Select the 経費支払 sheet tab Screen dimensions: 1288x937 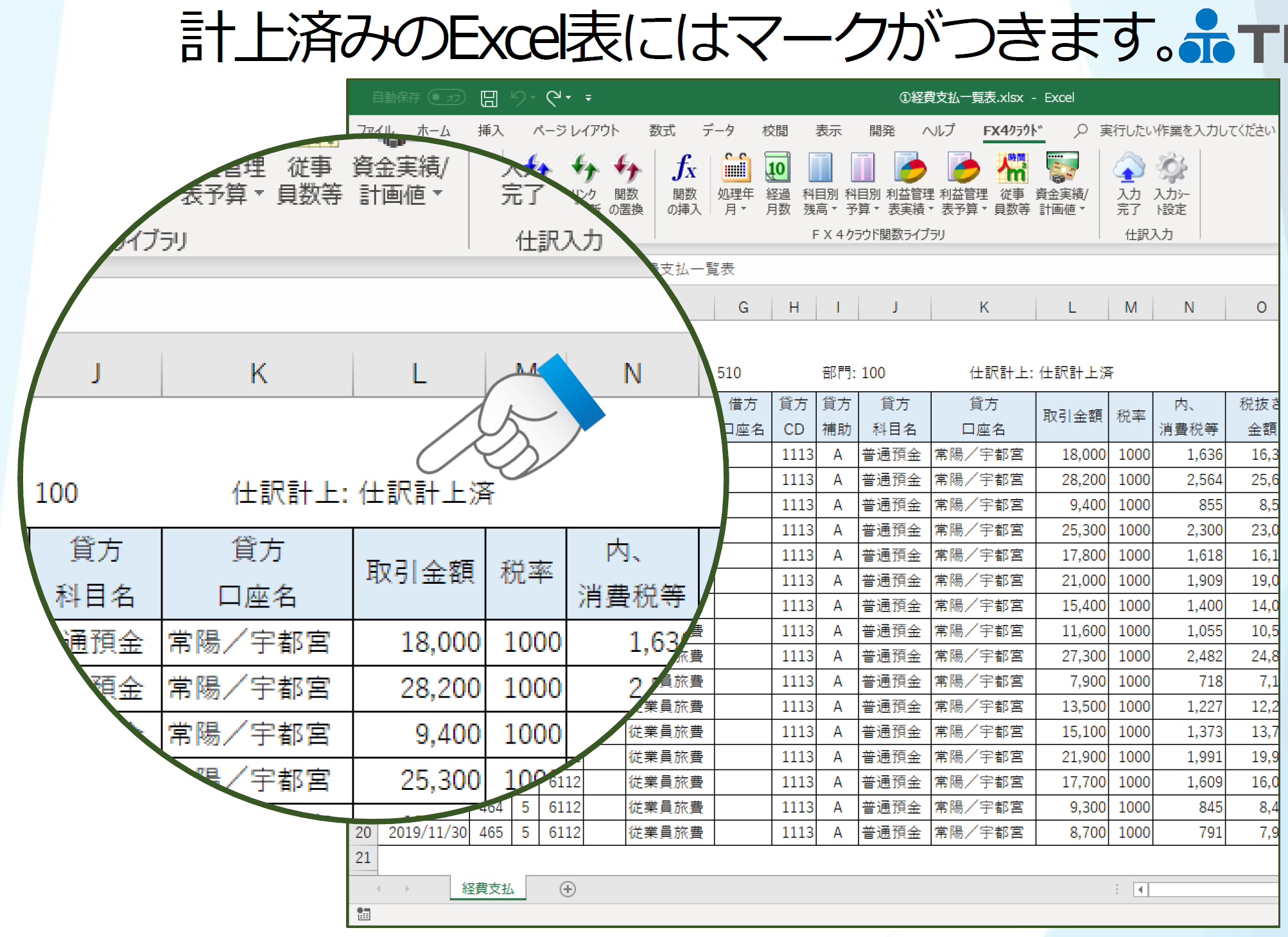489,889
